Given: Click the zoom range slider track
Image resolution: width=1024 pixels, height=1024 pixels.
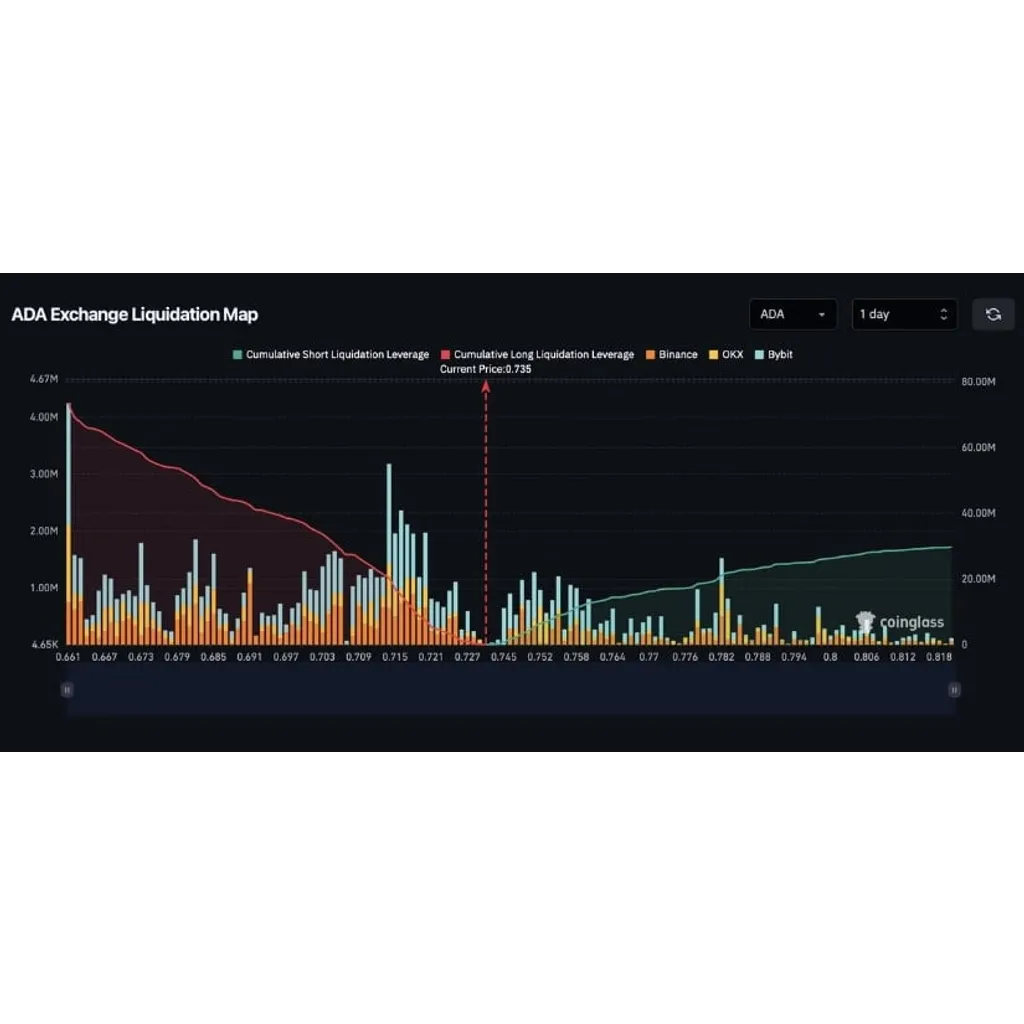Looking at the screenshot, I should (x=511, y=690).
